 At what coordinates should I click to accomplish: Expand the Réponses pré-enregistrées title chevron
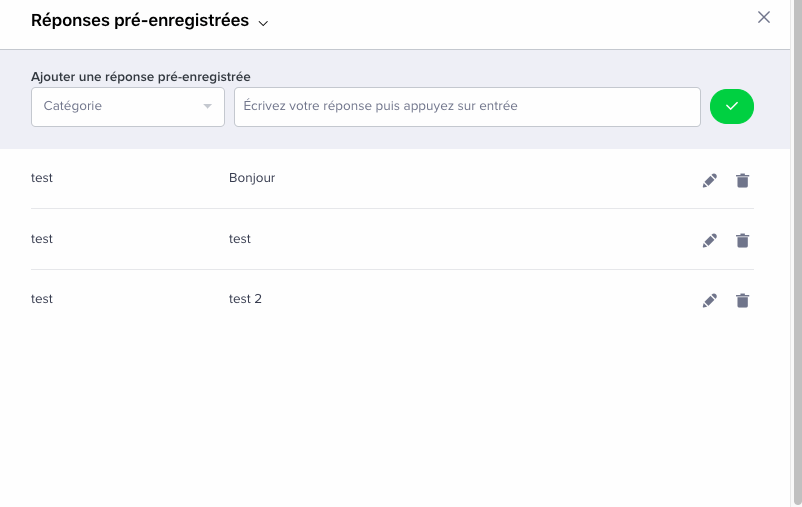[x=263, y=23]
